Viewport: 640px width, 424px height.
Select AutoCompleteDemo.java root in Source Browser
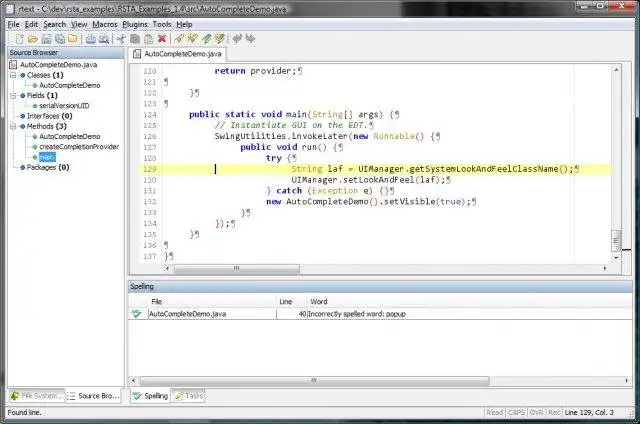58,65
